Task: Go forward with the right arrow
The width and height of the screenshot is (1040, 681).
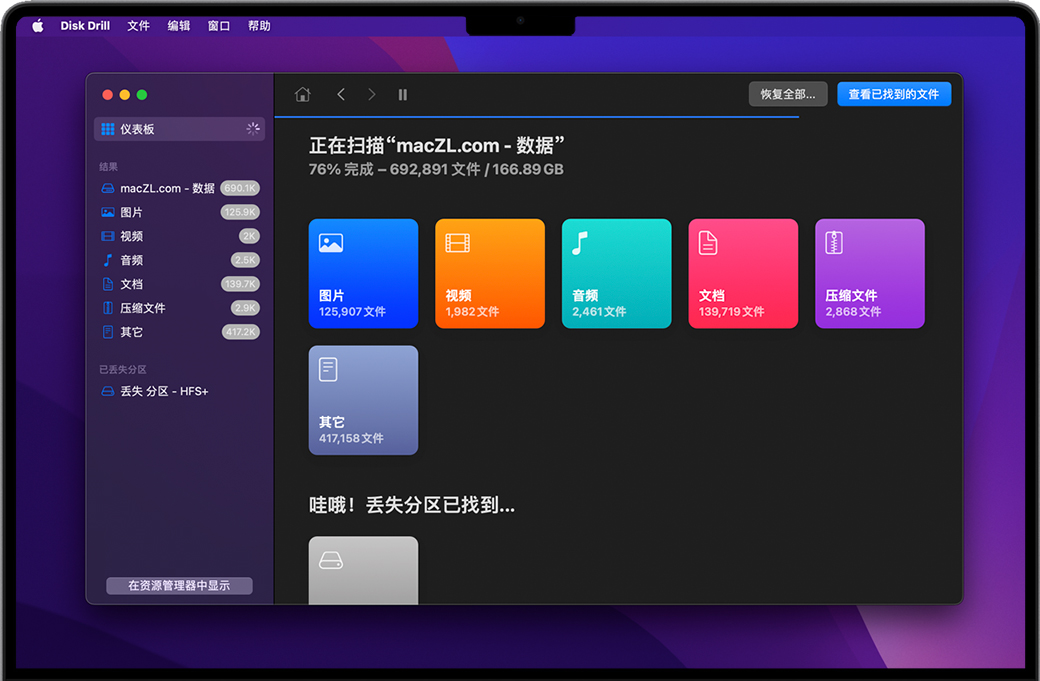Action: [x=372, y=94]
